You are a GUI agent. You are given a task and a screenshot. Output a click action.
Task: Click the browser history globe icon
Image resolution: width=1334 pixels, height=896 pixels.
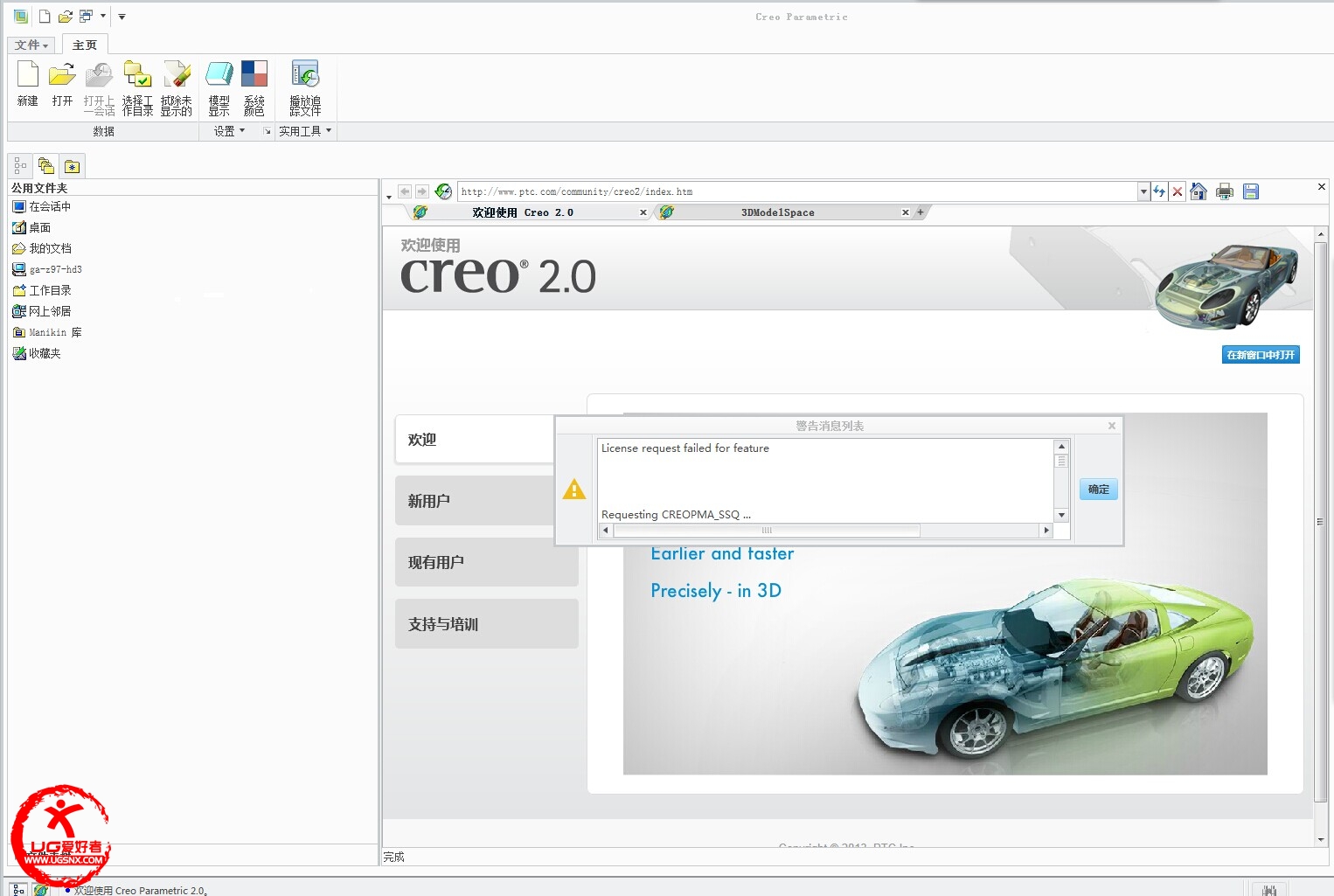pyautogui.click(x=443, y=191)
